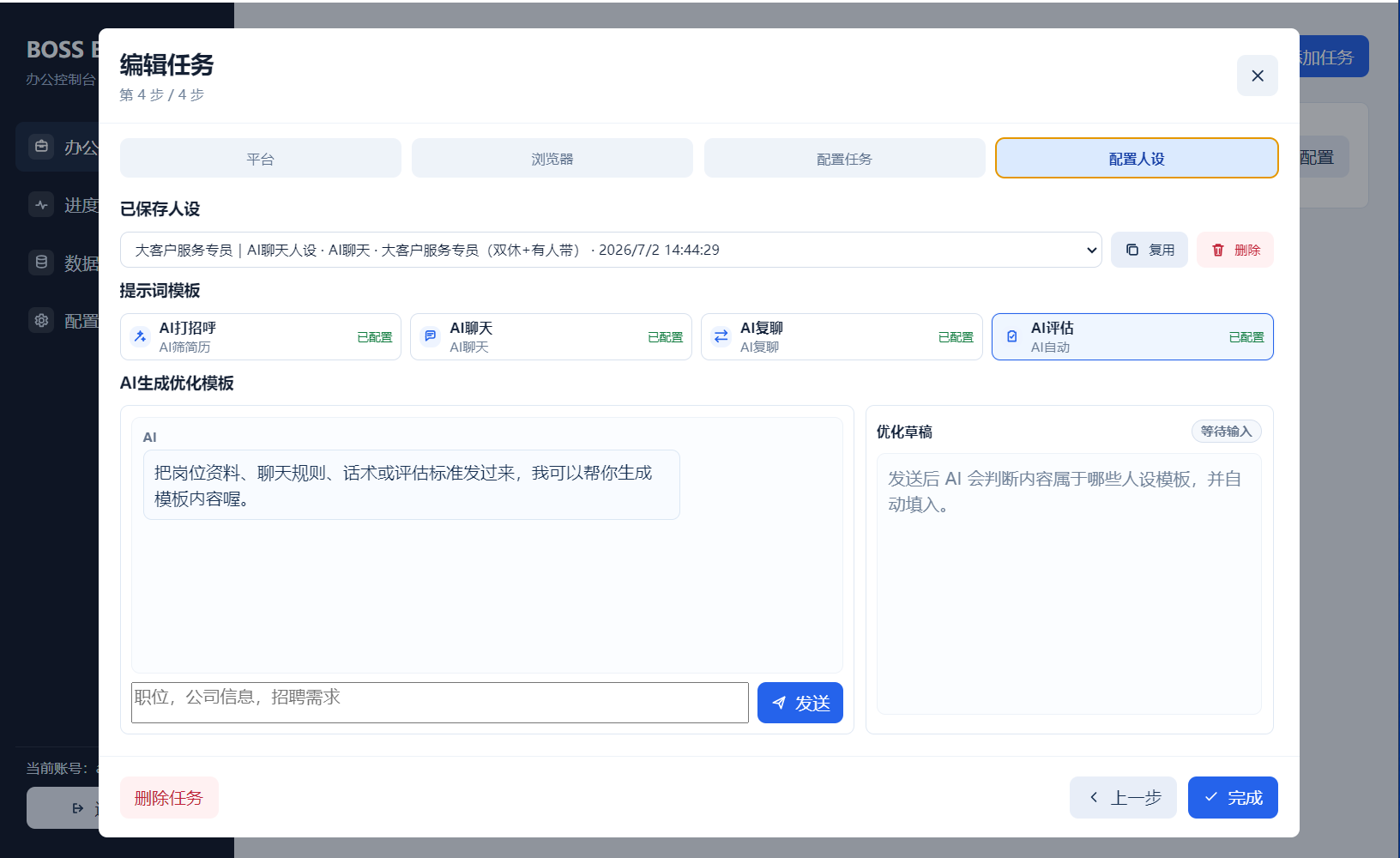Close the 编辑任务 dialog with X
Viewport: 1400px width, 858px height.
pyautogui.click(x=1257, y=76)
